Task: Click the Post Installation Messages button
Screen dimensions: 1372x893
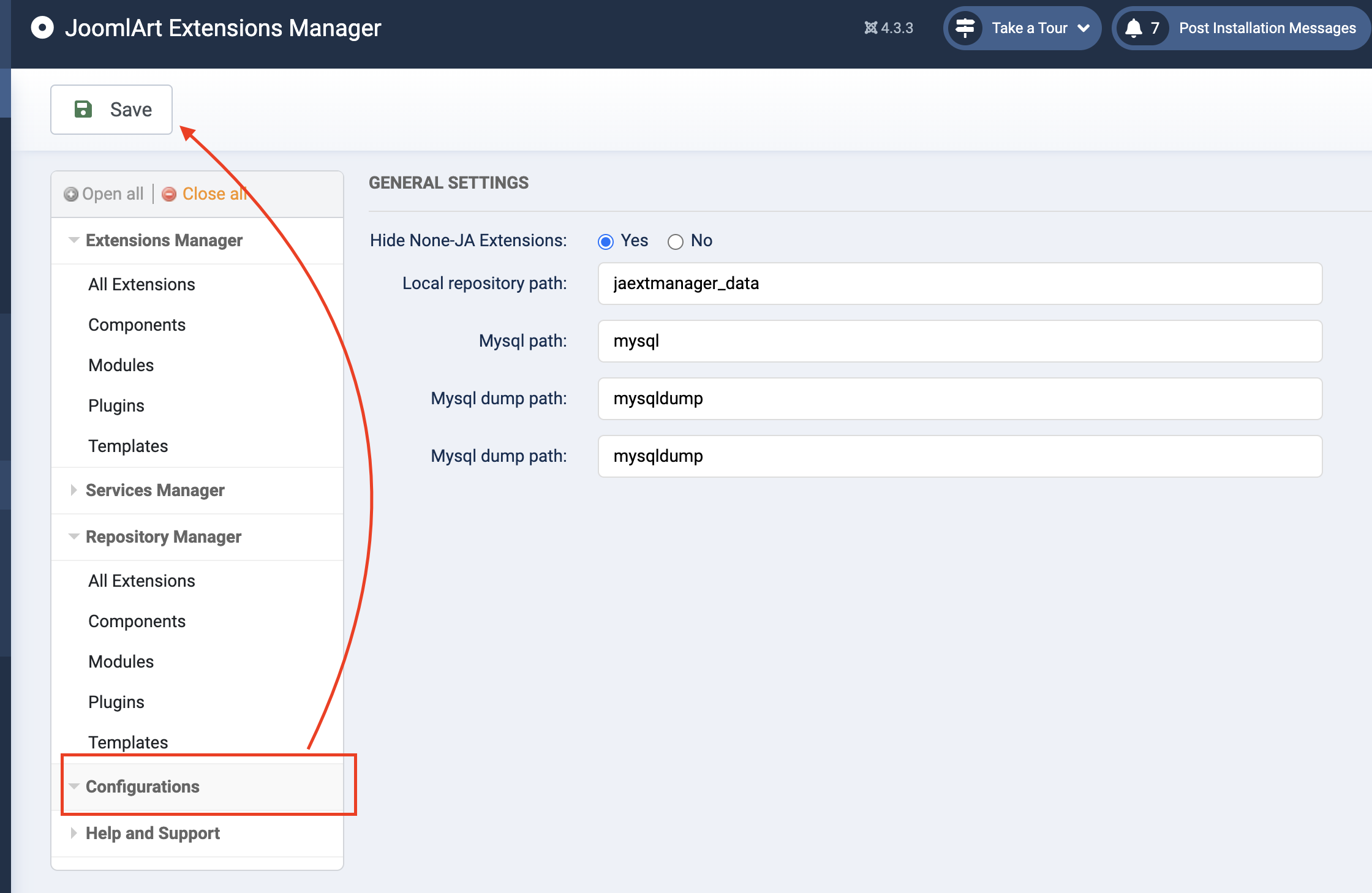Action: [1267, 28]
